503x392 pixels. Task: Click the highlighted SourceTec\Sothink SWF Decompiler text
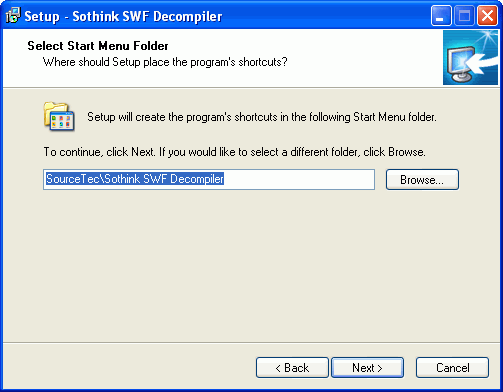(135, 179)
